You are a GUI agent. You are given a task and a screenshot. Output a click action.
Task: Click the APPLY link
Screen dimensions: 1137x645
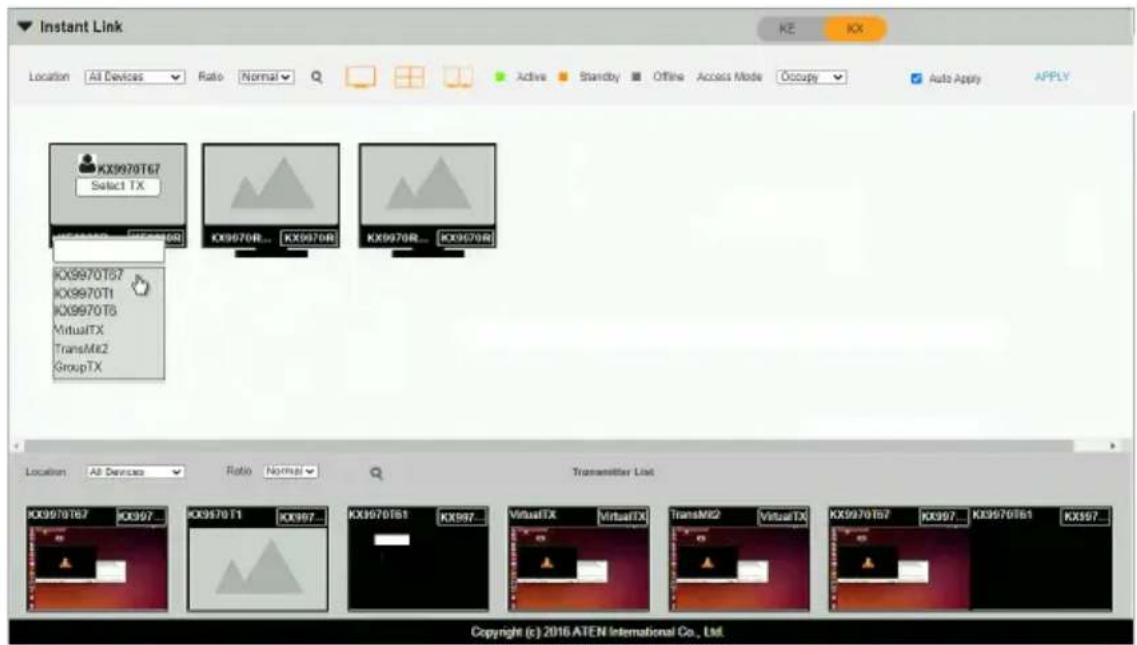1051,77
